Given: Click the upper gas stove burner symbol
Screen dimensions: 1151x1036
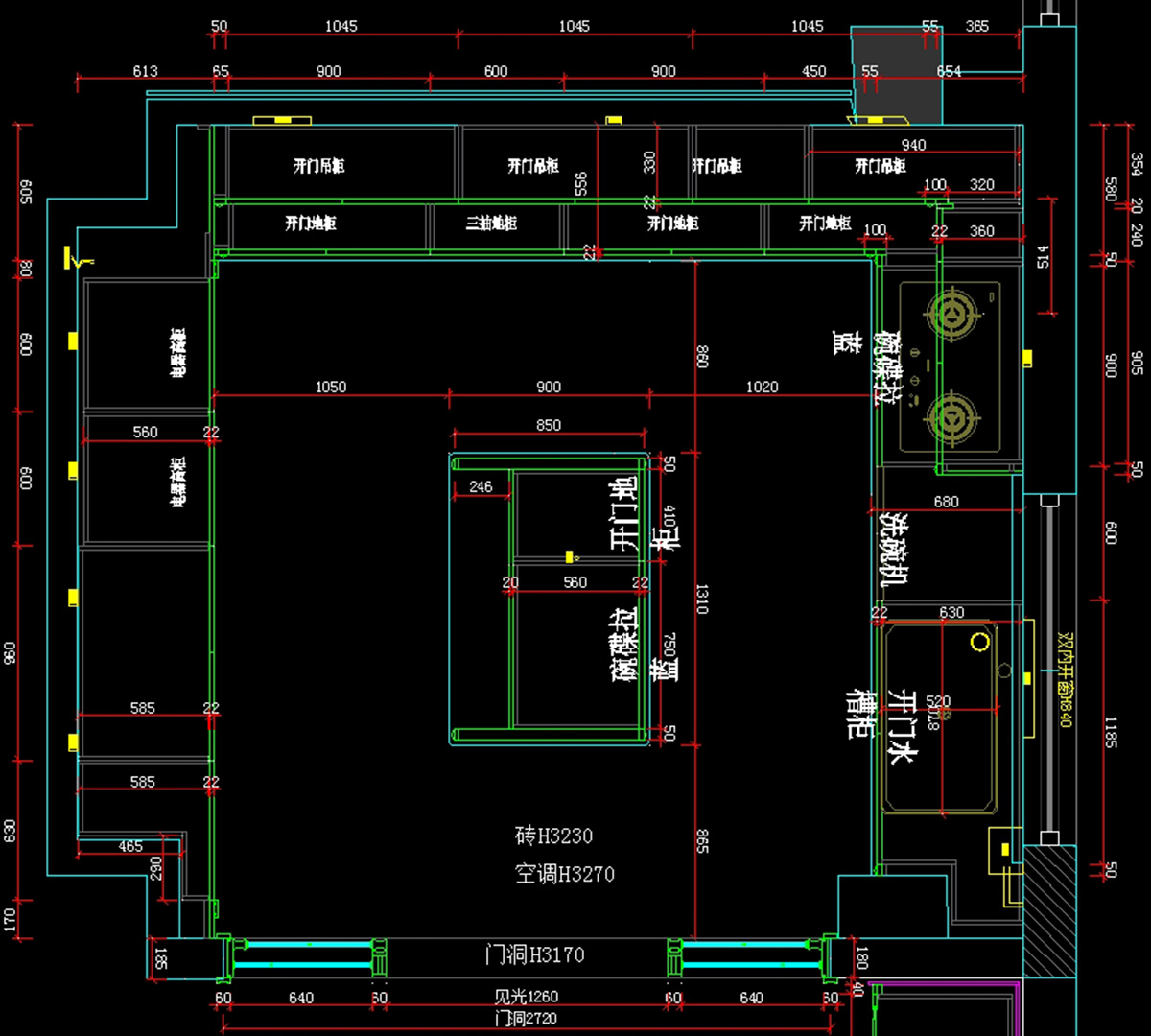Looking at the screenshot, I should click(951, 315).
